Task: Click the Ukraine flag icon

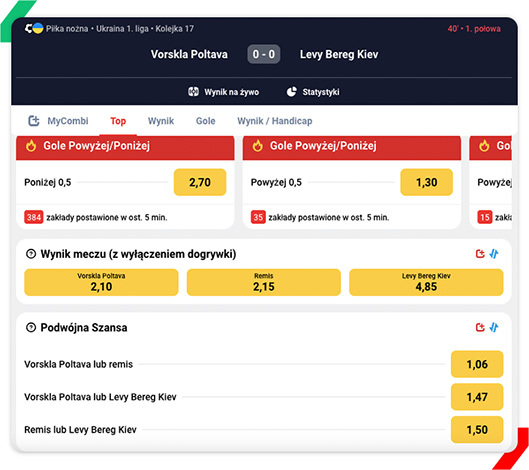Action: coord(38,28)
